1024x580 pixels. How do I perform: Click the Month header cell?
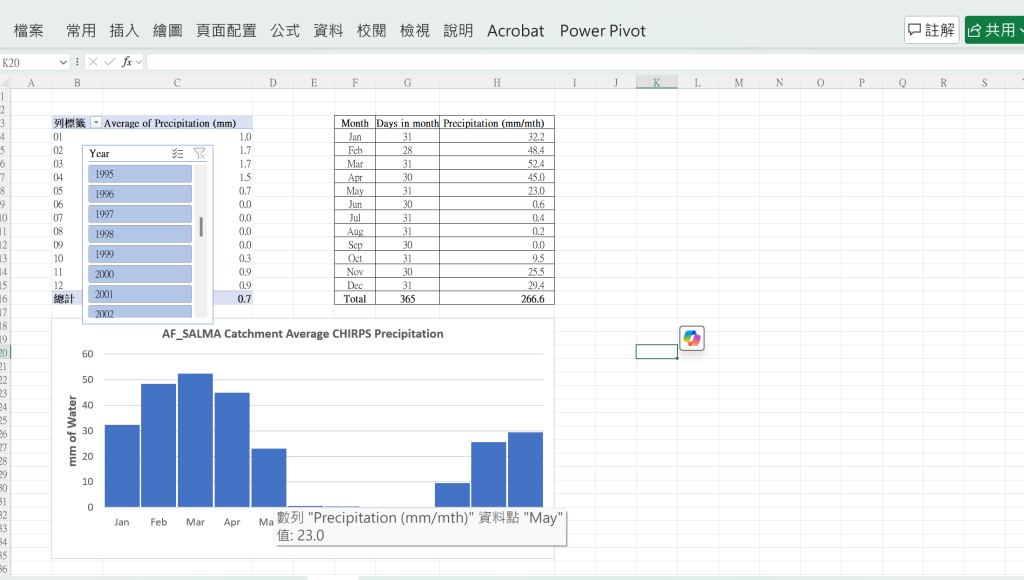pyautogui.click(x=355, y=123)
